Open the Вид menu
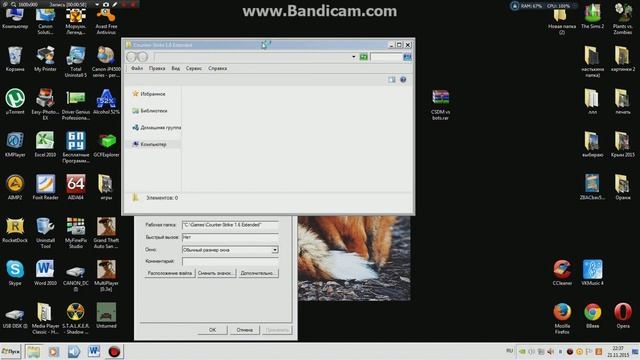Viewport: 640px width, 360px height. tap(176, 68)
